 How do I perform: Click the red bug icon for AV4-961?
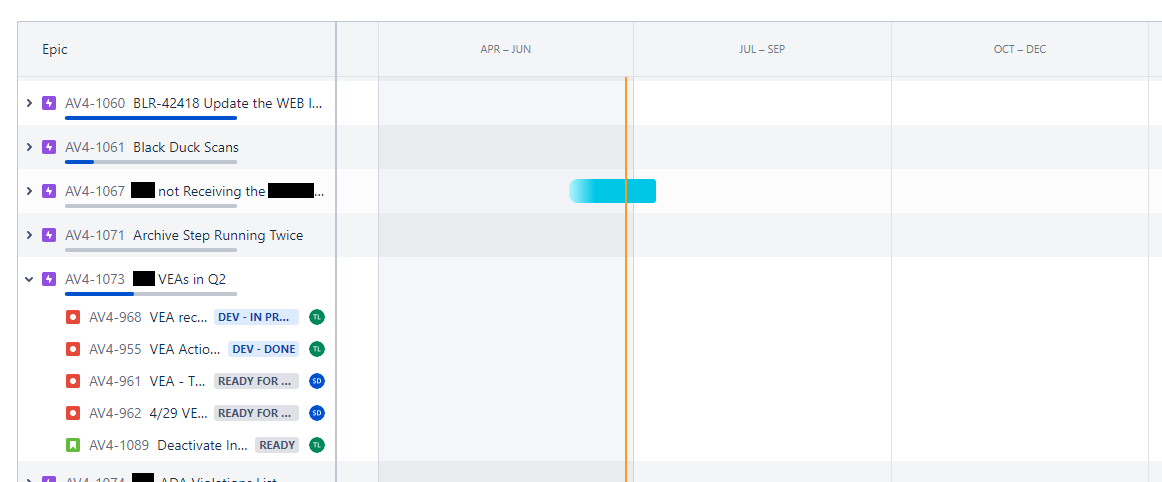tap(73, 381)
